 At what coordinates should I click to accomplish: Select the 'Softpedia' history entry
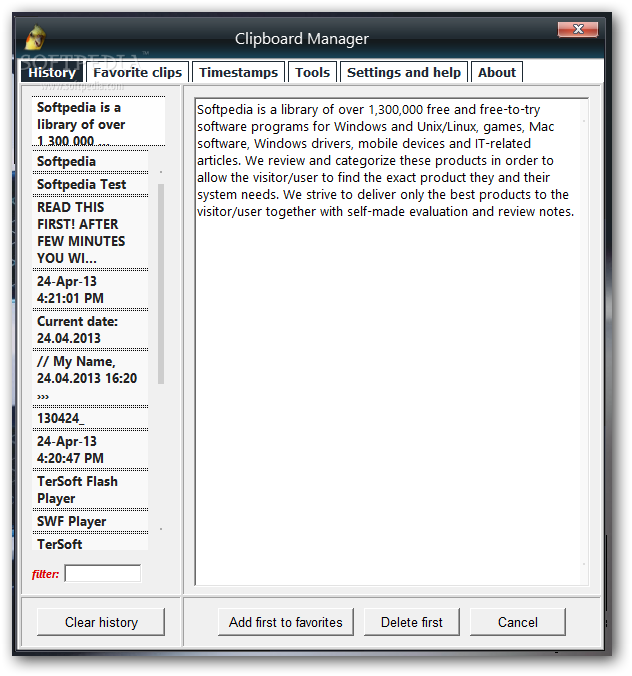pyautogui.click(x=90, y=162)
